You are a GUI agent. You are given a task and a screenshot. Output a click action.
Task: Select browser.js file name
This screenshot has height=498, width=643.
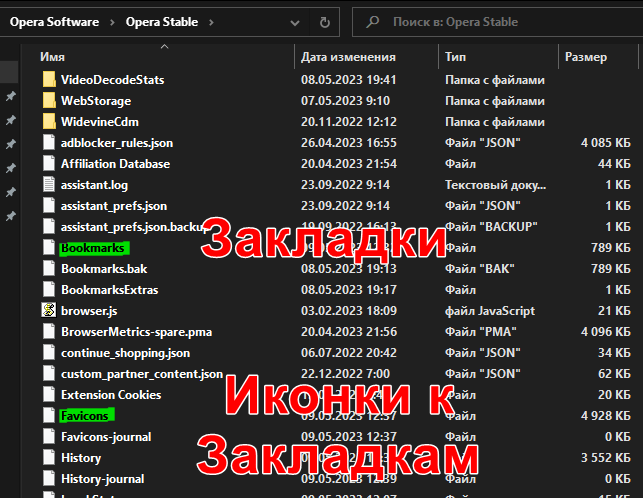click(89, 311)
